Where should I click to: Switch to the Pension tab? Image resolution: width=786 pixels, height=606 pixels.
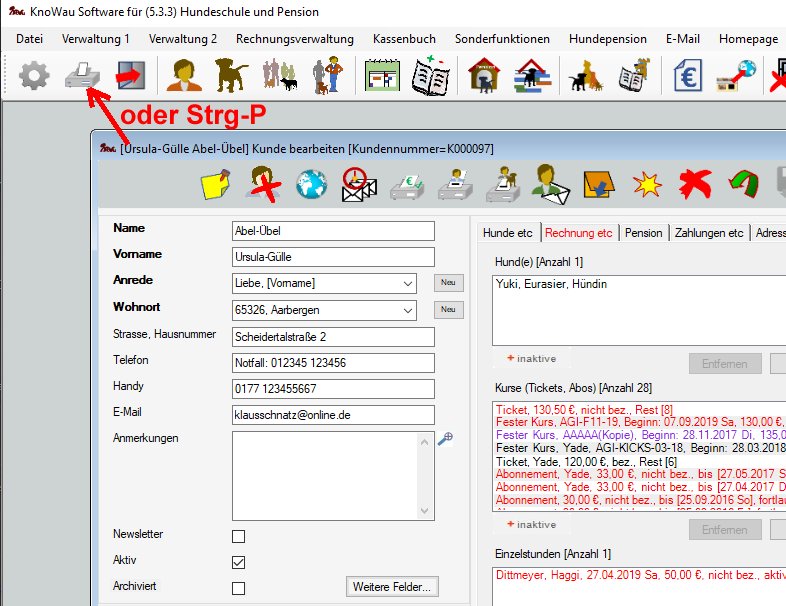[x=643, y=233]
